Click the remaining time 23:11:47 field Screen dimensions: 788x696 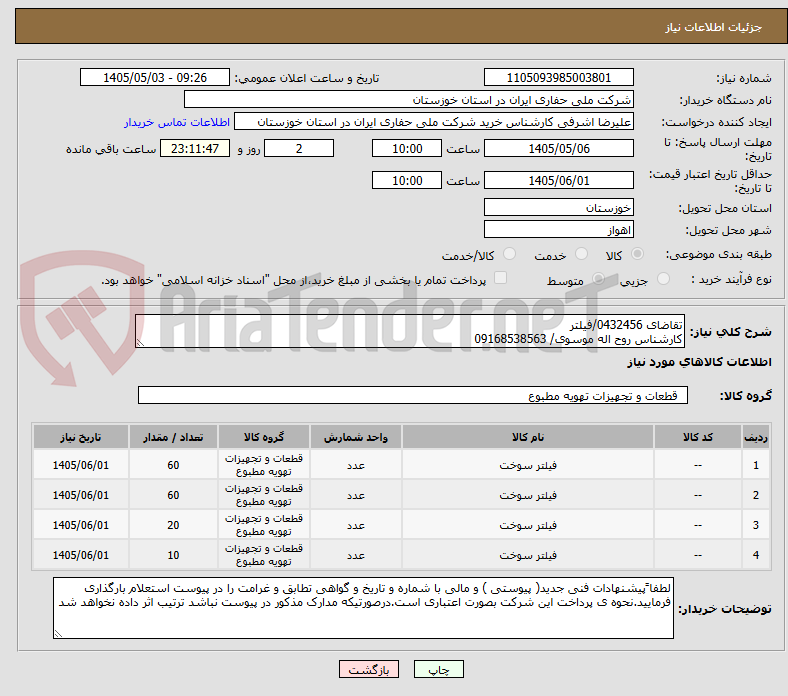[195, 148]
